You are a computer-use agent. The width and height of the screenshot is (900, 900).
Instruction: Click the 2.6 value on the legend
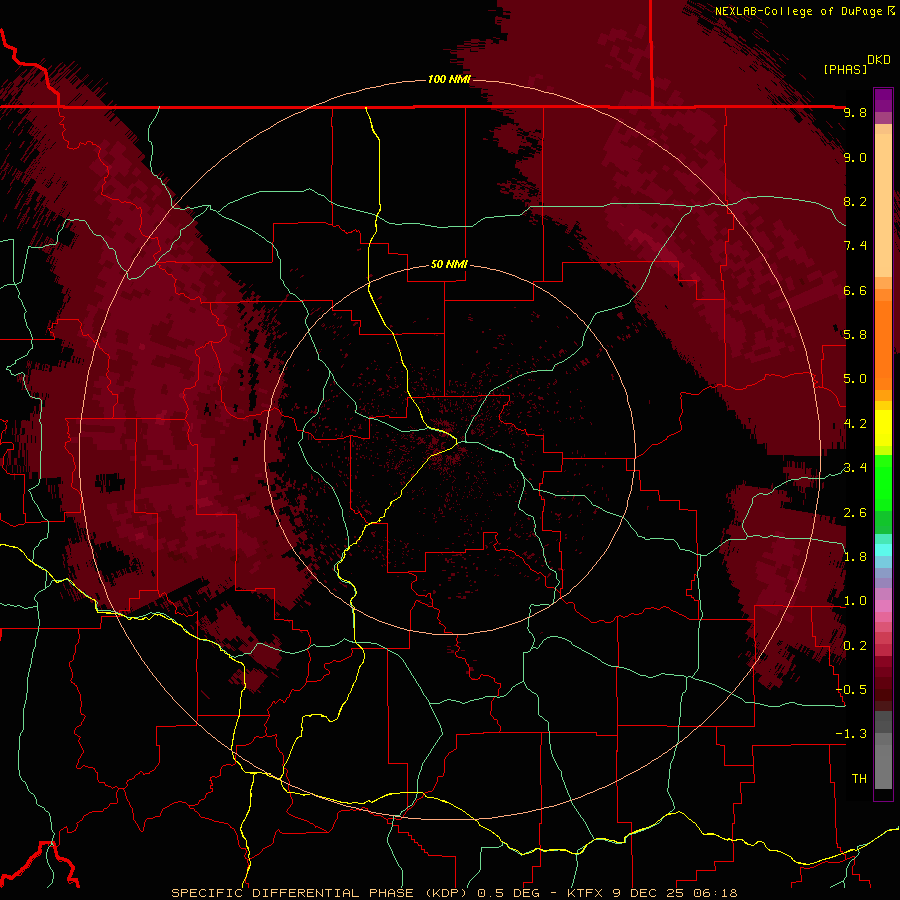pyautogui.click(x=855, y=513)
